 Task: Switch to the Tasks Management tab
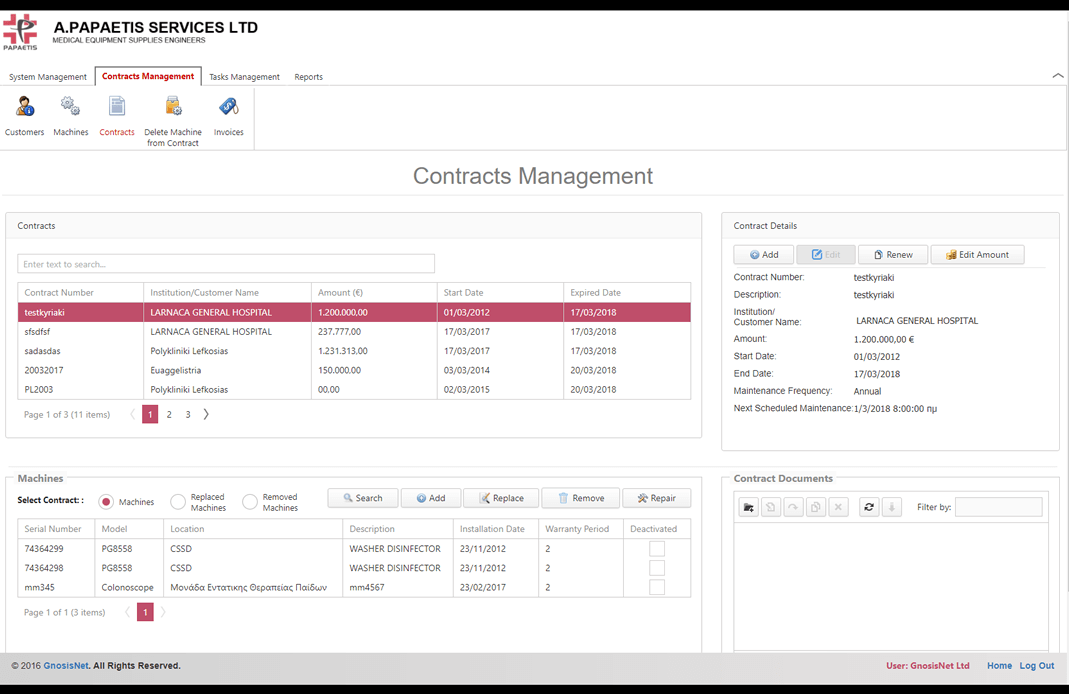click(x=244, y=77)
